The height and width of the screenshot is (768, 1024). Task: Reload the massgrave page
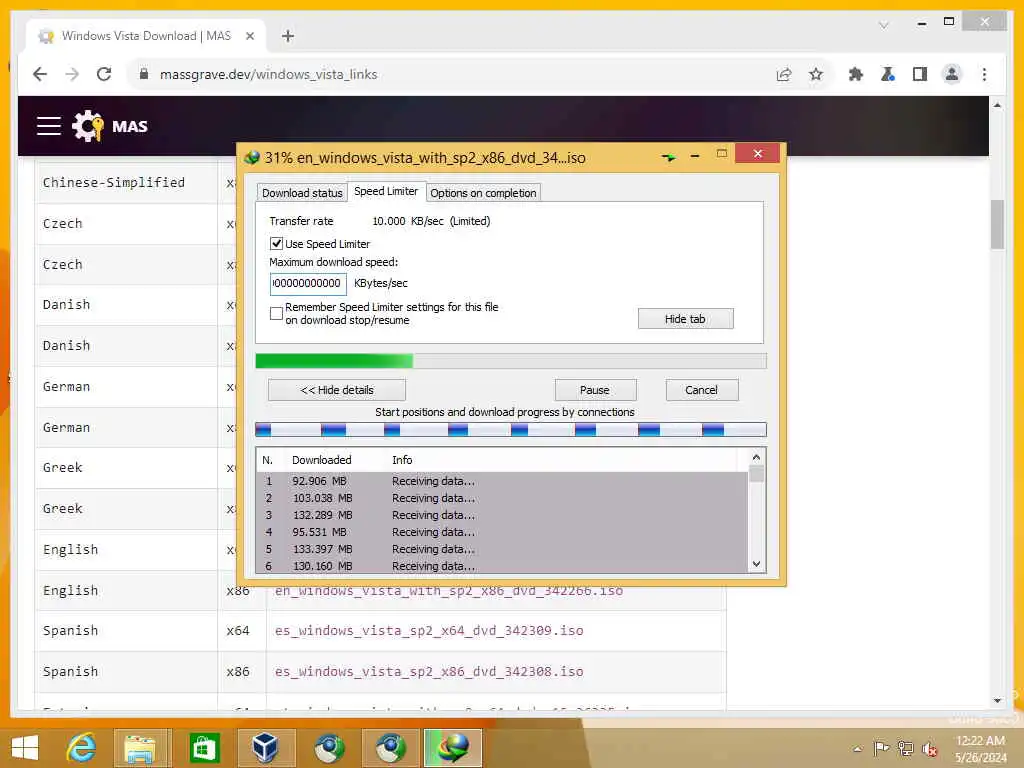coord(104,74)
